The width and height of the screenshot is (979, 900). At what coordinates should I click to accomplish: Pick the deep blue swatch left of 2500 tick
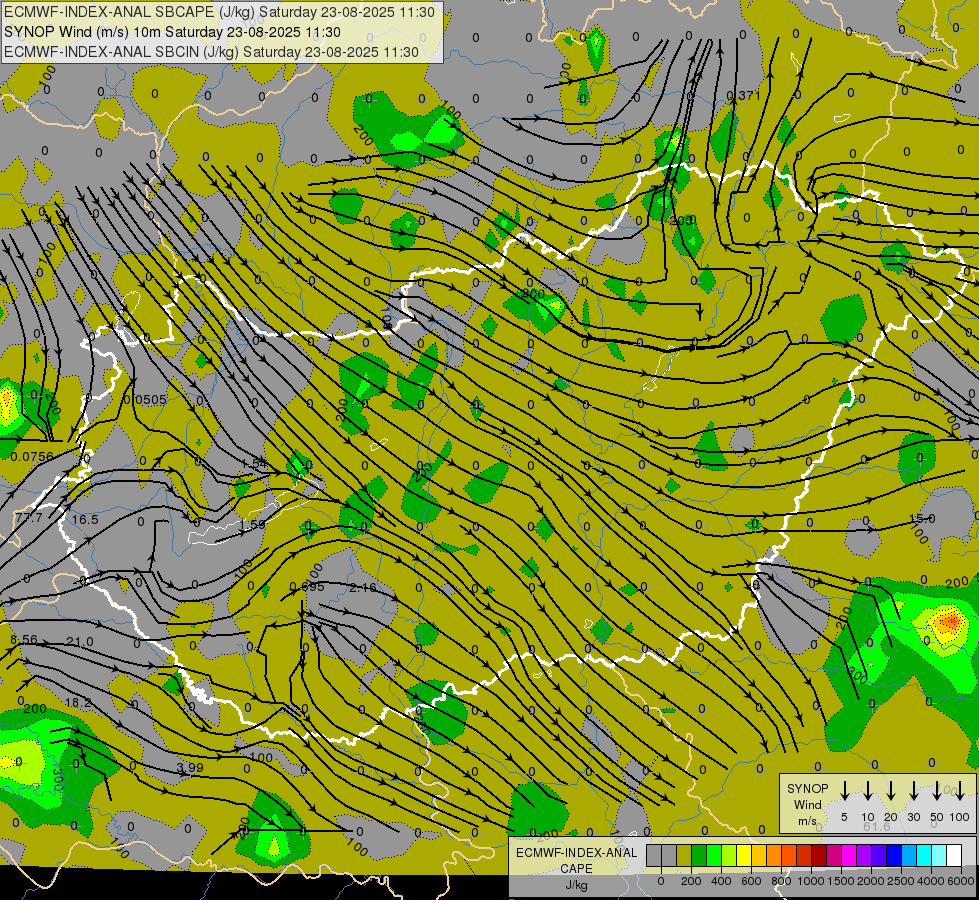[x=893, y=855]
